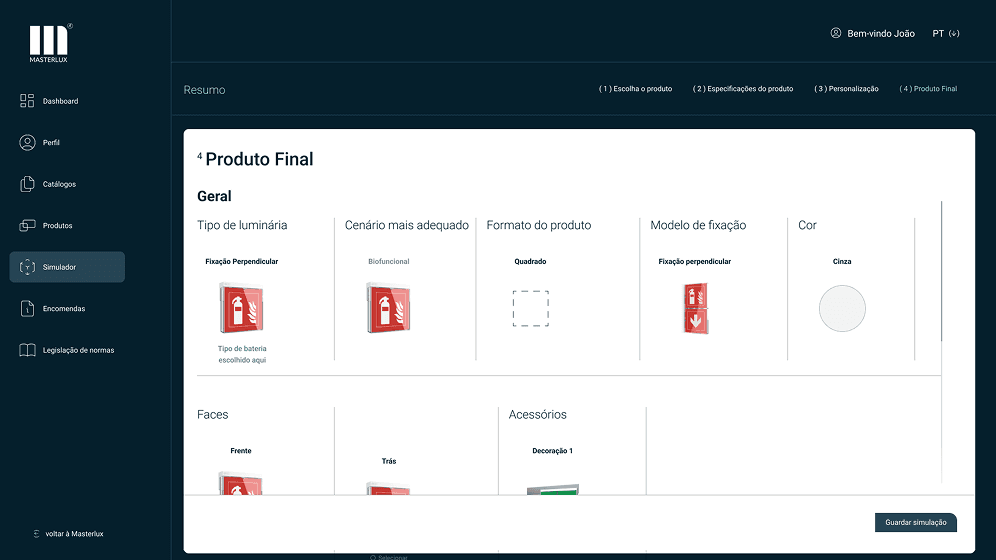Viewport: 996px width, 560px height.
Task: Click the Quadrado label
Action: pyautogui.click(x=530, y=262)
